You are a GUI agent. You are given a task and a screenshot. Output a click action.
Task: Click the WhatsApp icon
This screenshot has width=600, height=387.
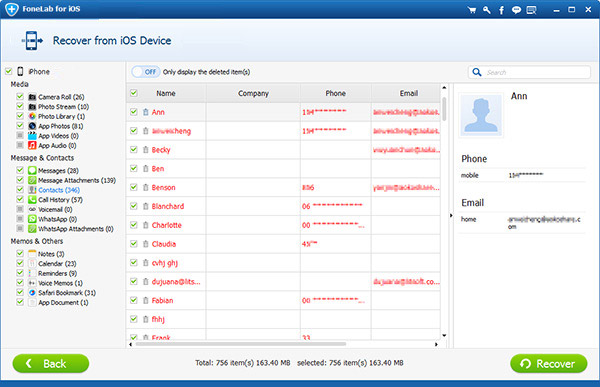pyautogui.click(x=32, y=219)
